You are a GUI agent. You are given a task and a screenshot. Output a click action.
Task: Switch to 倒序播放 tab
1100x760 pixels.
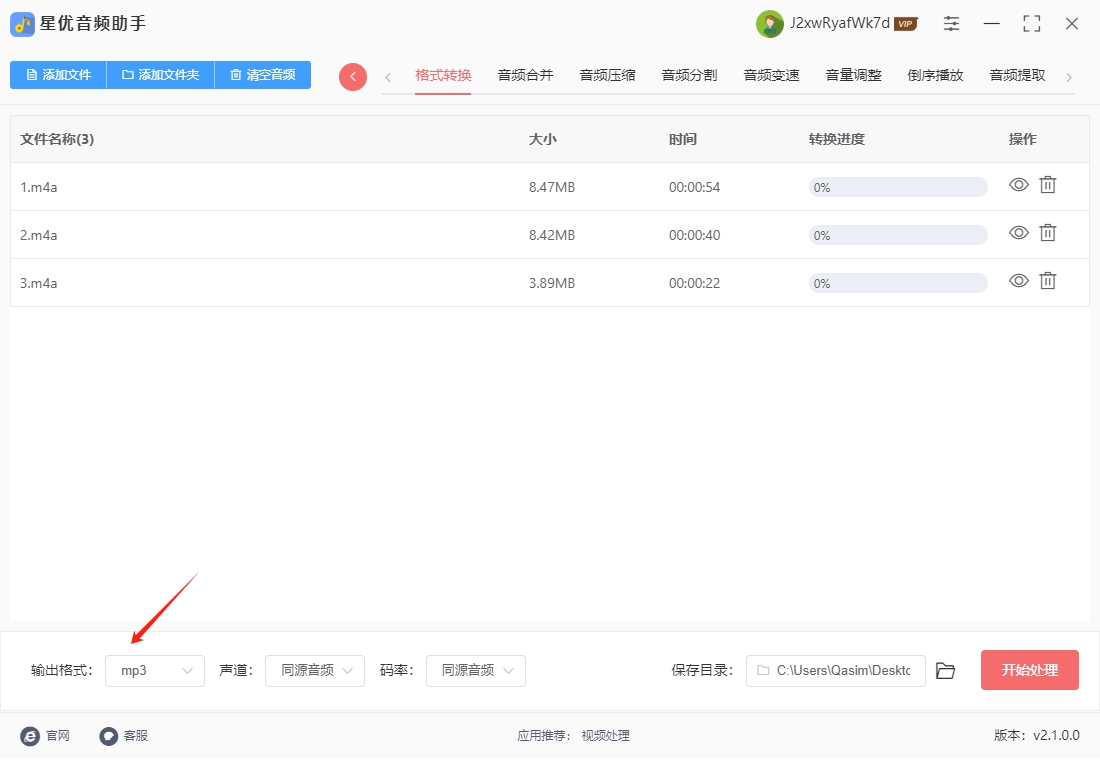935,75
